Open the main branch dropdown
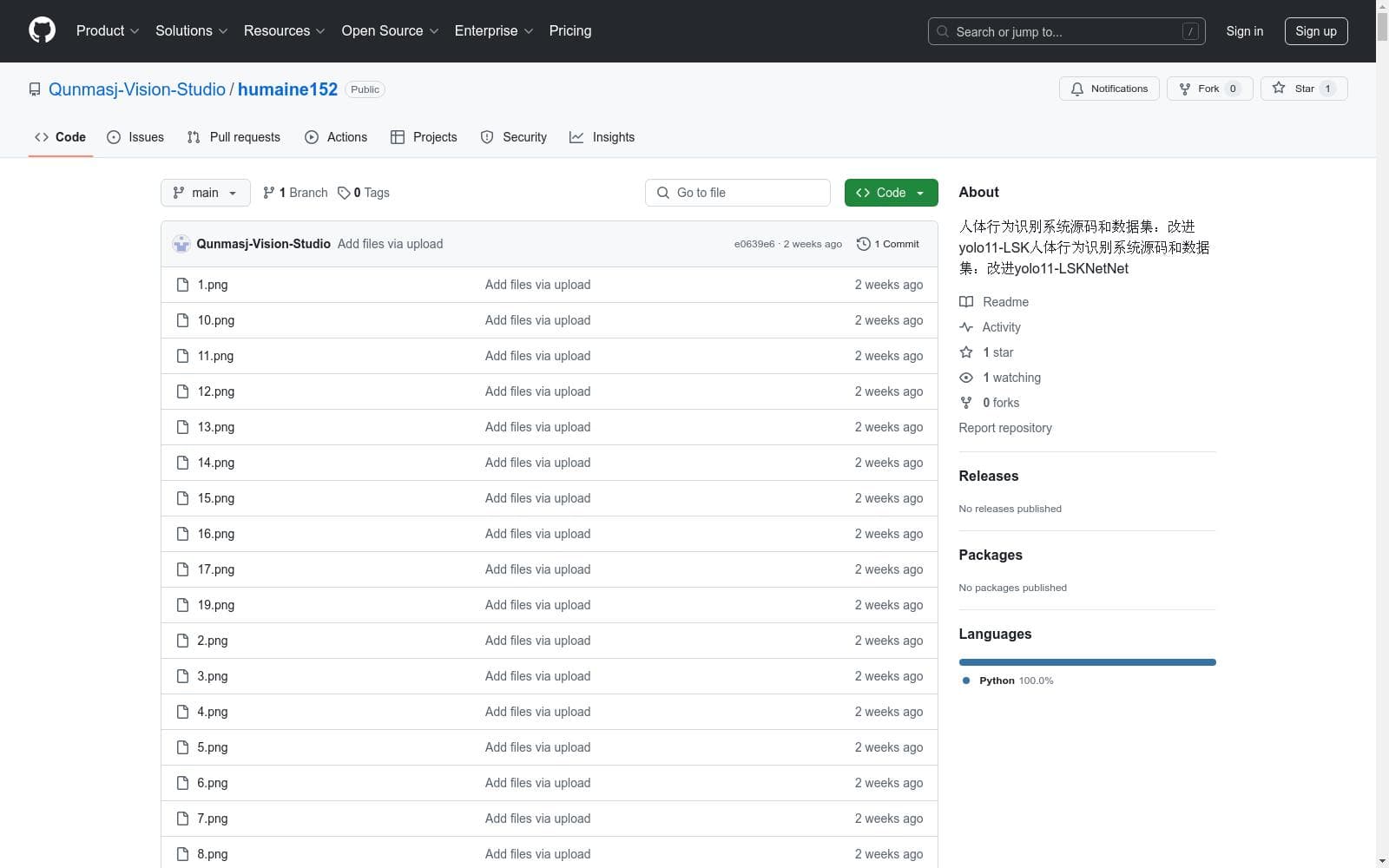The image size is (1389, 868). pyautogui.click(x=205, y=193)
